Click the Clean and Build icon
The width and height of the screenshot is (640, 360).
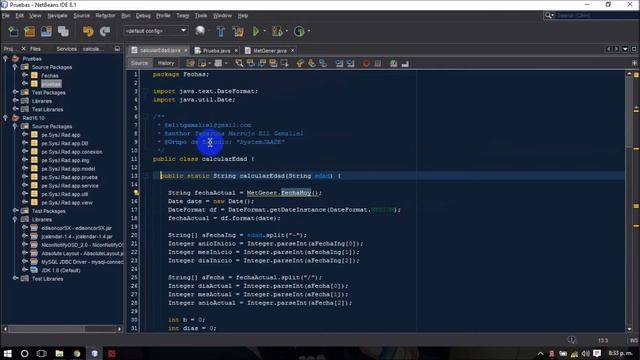click(x=238, y=31)
